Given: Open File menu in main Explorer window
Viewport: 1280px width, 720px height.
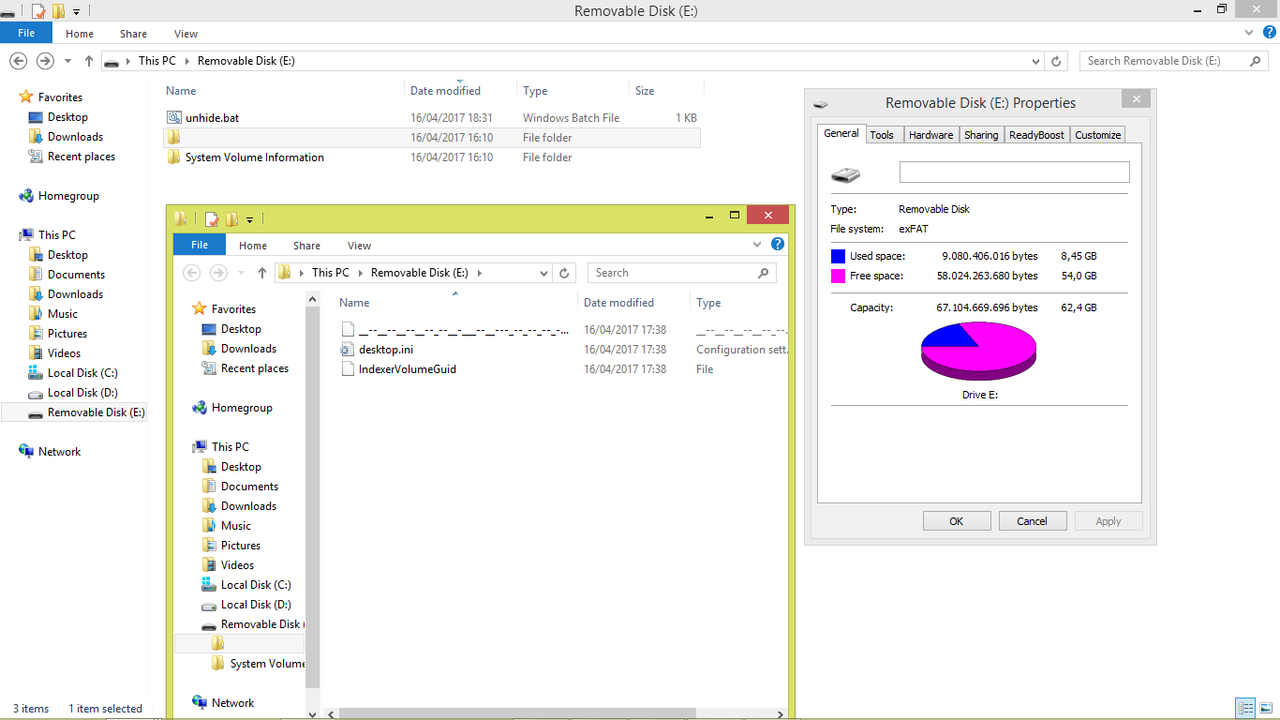Looking at the screenshot, I should 26,33.
